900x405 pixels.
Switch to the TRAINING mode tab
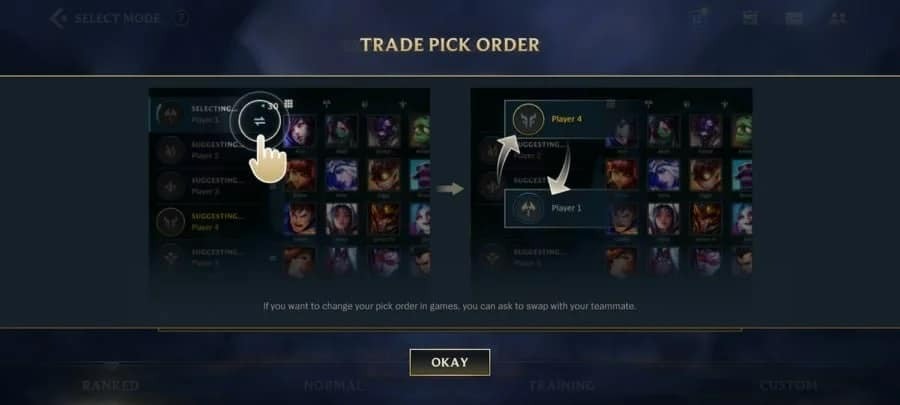(561, 385)
